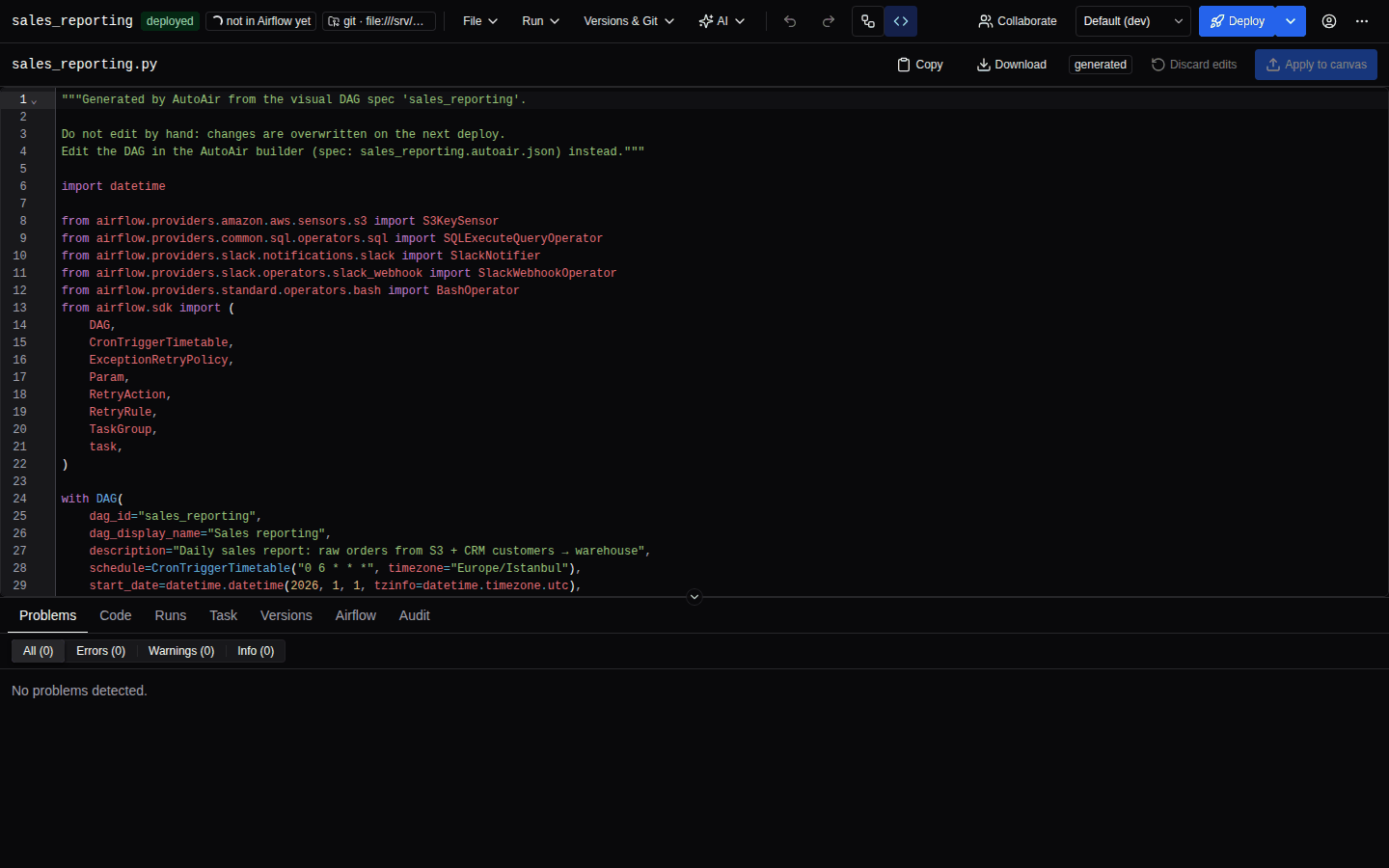Click the schedule=CronTriggerTimetable code line
Image resolution: width=1389 pixels, height=868 pixels.
coord(335,568)
